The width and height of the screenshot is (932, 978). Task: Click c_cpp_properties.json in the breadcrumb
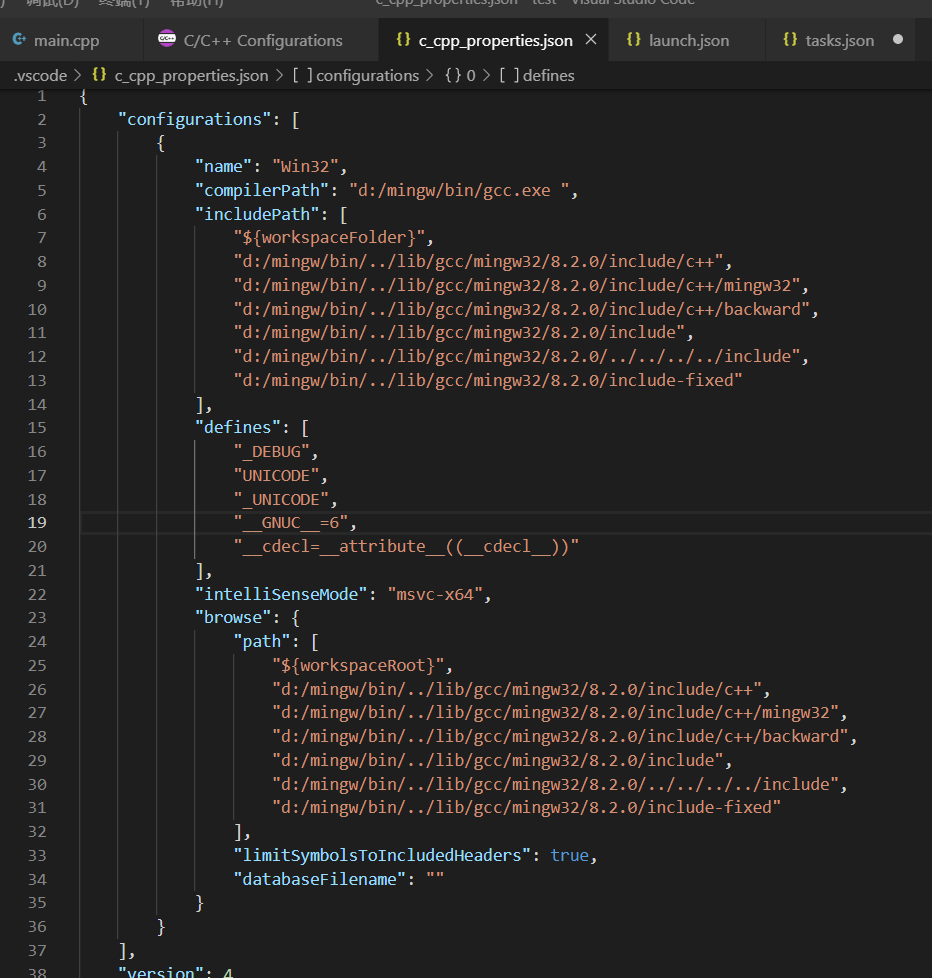pyautogui.click(x=191, y=75)
